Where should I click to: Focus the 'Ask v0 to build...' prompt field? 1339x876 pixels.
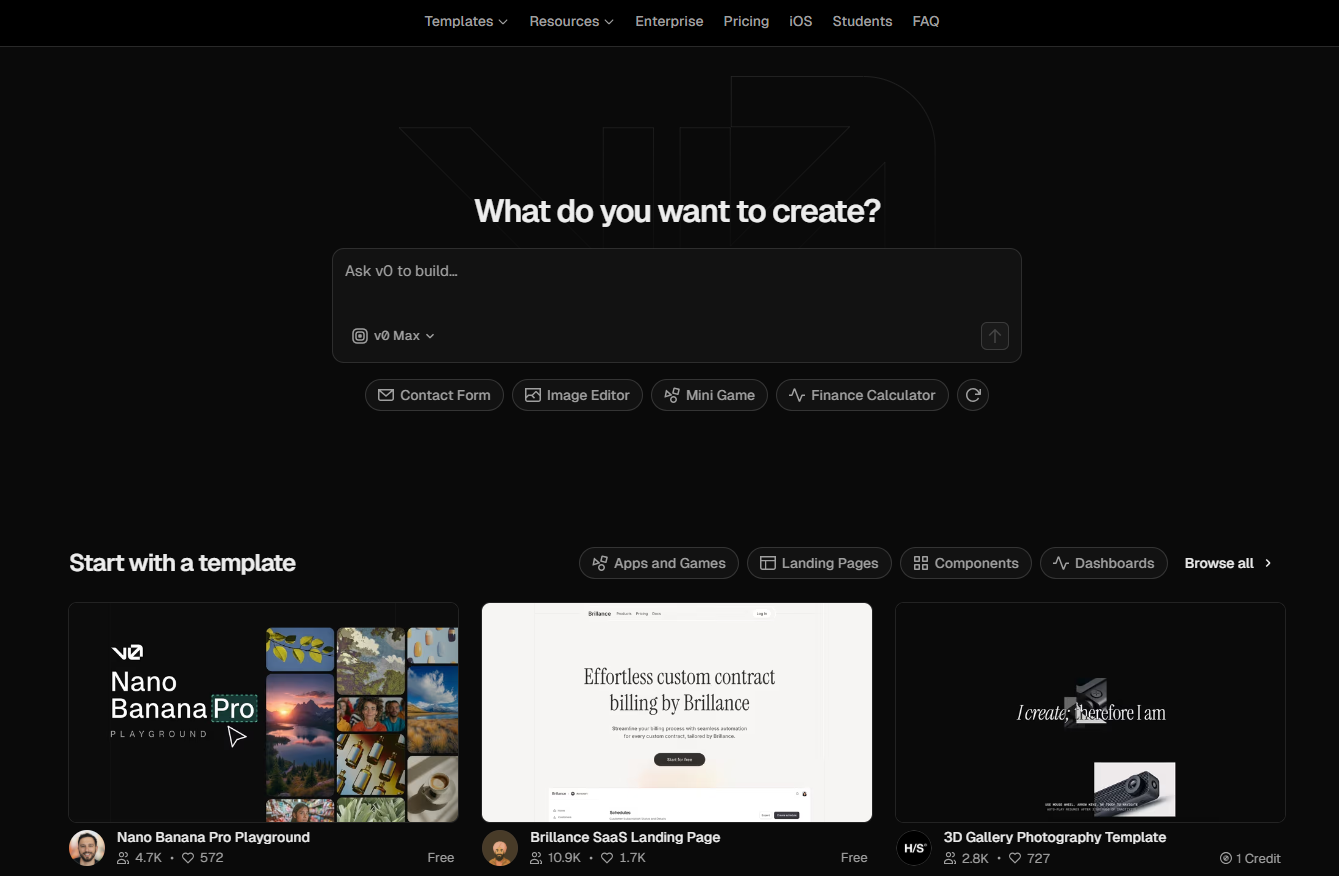click(676, 285)
